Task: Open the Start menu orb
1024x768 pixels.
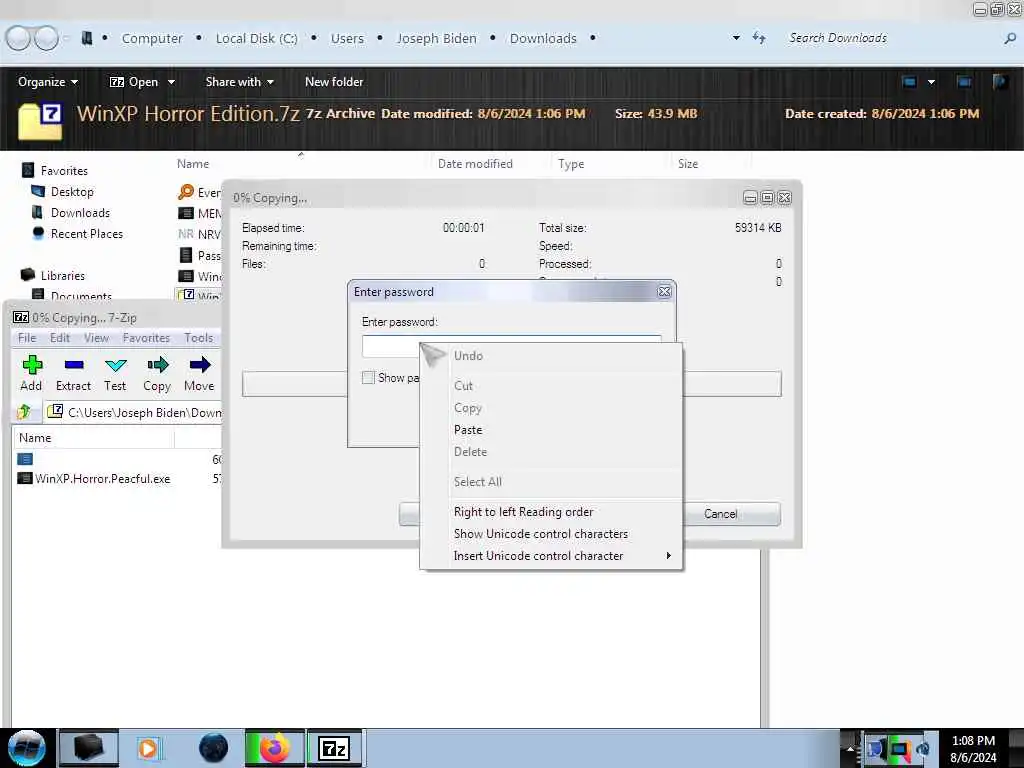Action: (27, 748)
